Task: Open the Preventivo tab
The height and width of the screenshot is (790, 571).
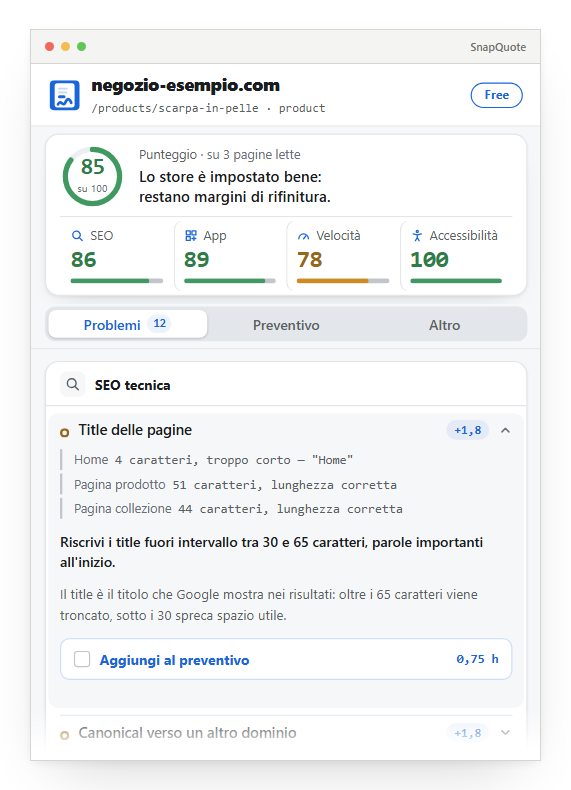Action: (x=286, y=325)
